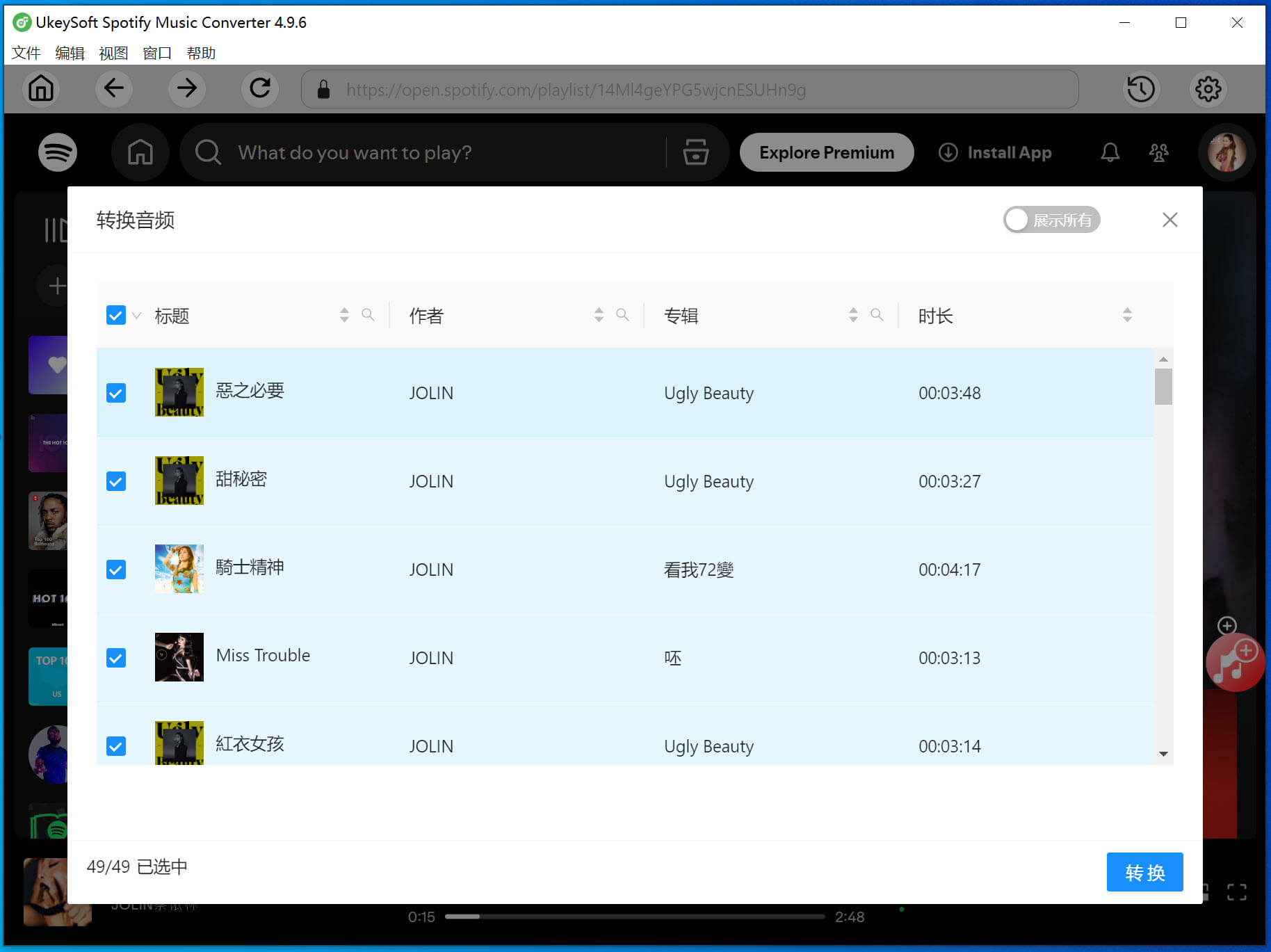Expand the selection dropdown next to header checkbox
The height and width of the screenshot is (952, 1271).
point(137,316)
